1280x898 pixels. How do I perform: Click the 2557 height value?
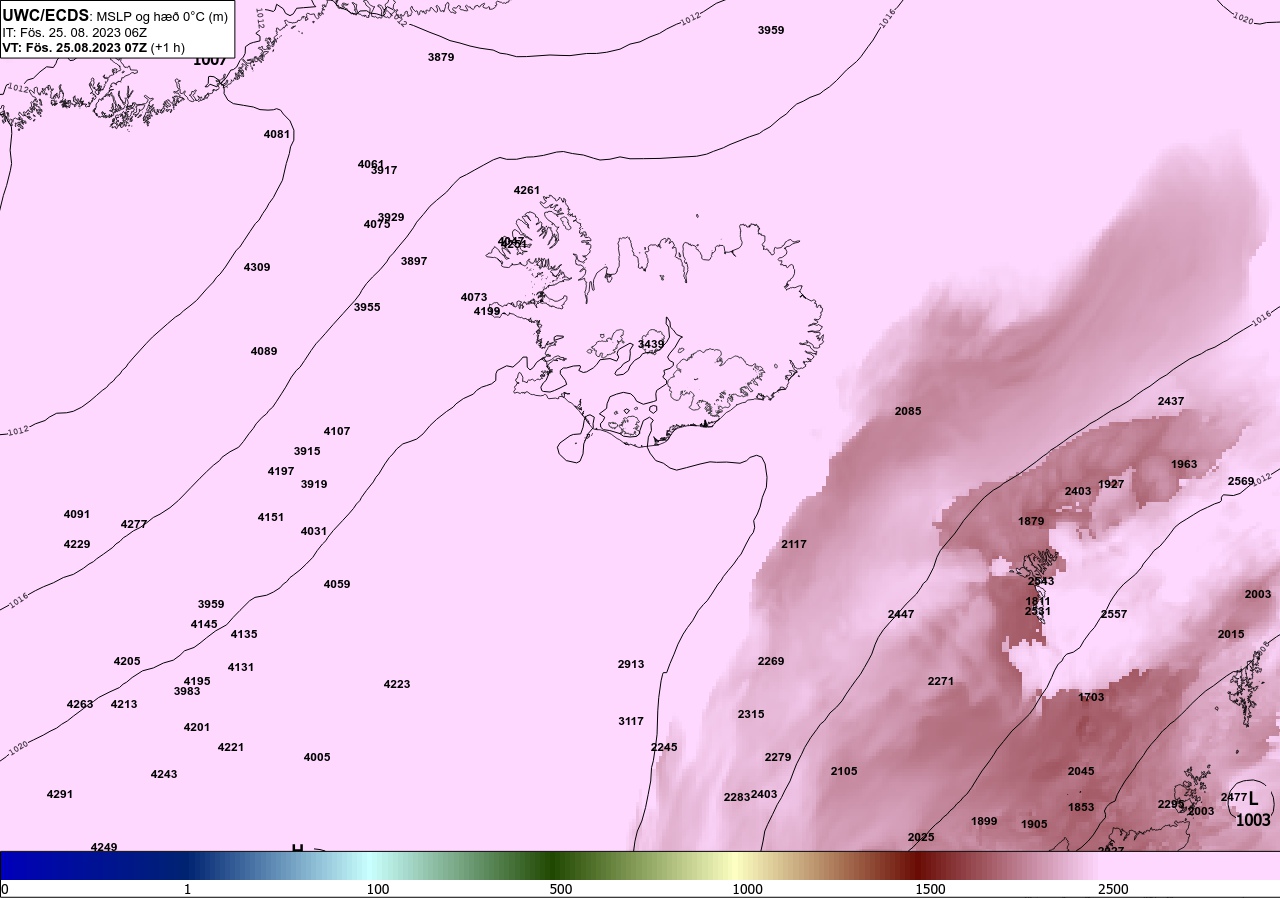point(1114,614)
